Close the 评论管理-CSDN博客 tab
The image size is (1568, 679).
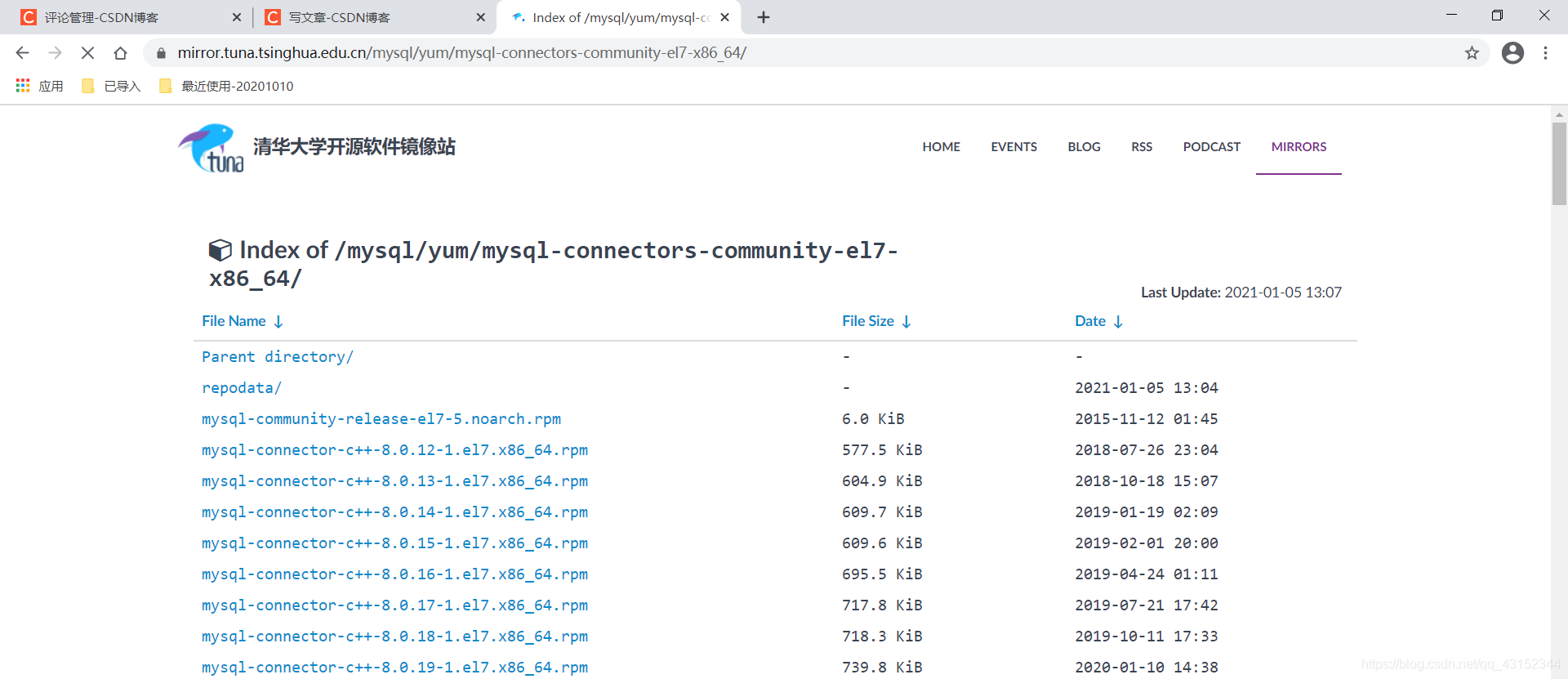point(237,17)
